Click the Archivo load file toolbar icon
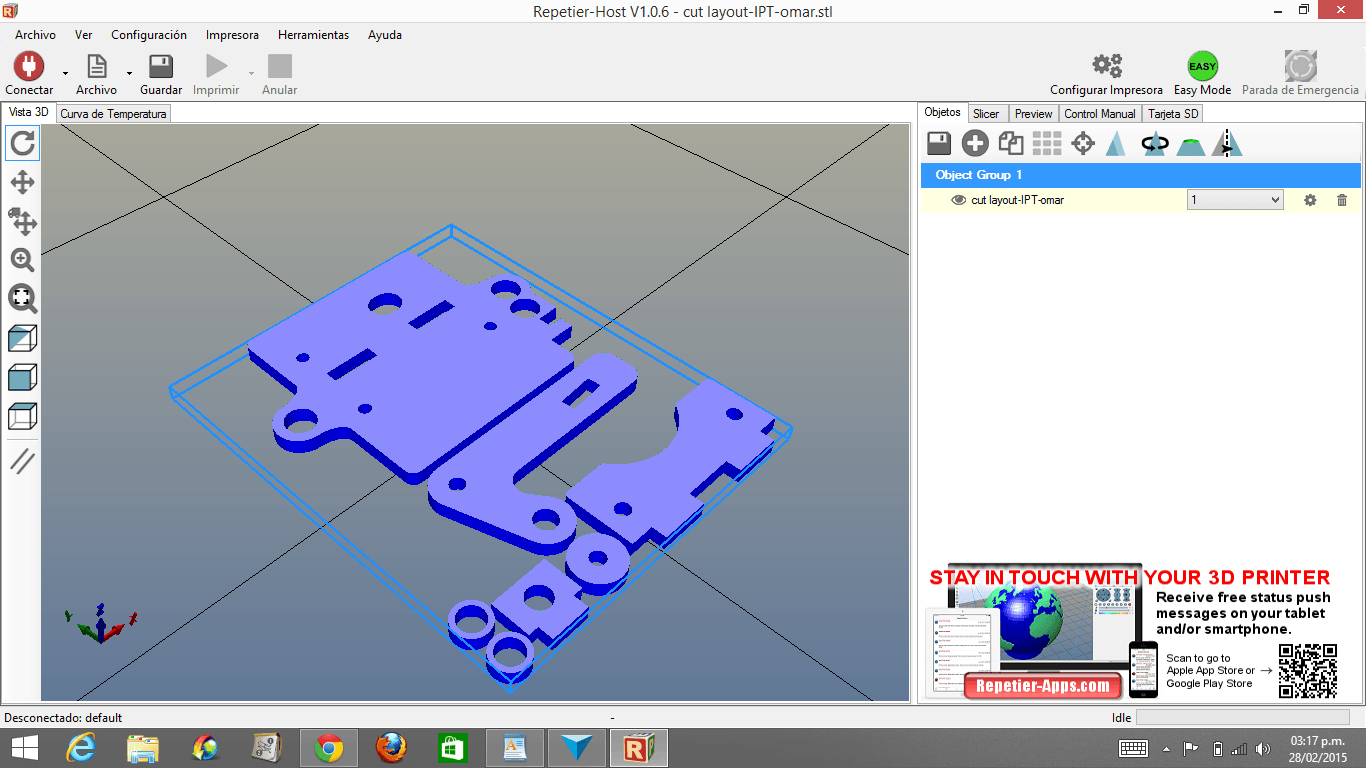1366x768 pixels. tap(97, 66)
